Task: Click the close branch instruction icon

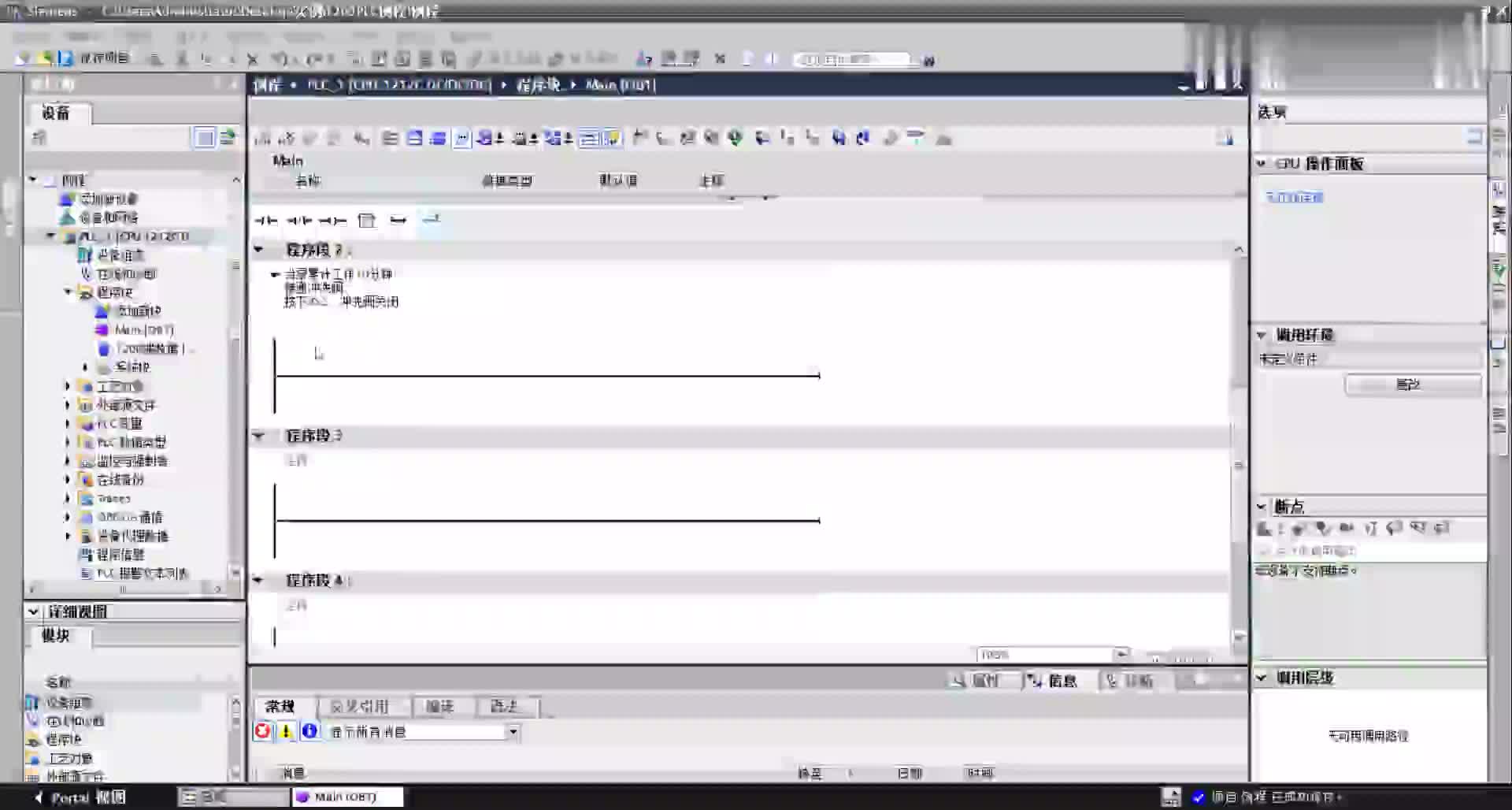Action: (431, 220)
